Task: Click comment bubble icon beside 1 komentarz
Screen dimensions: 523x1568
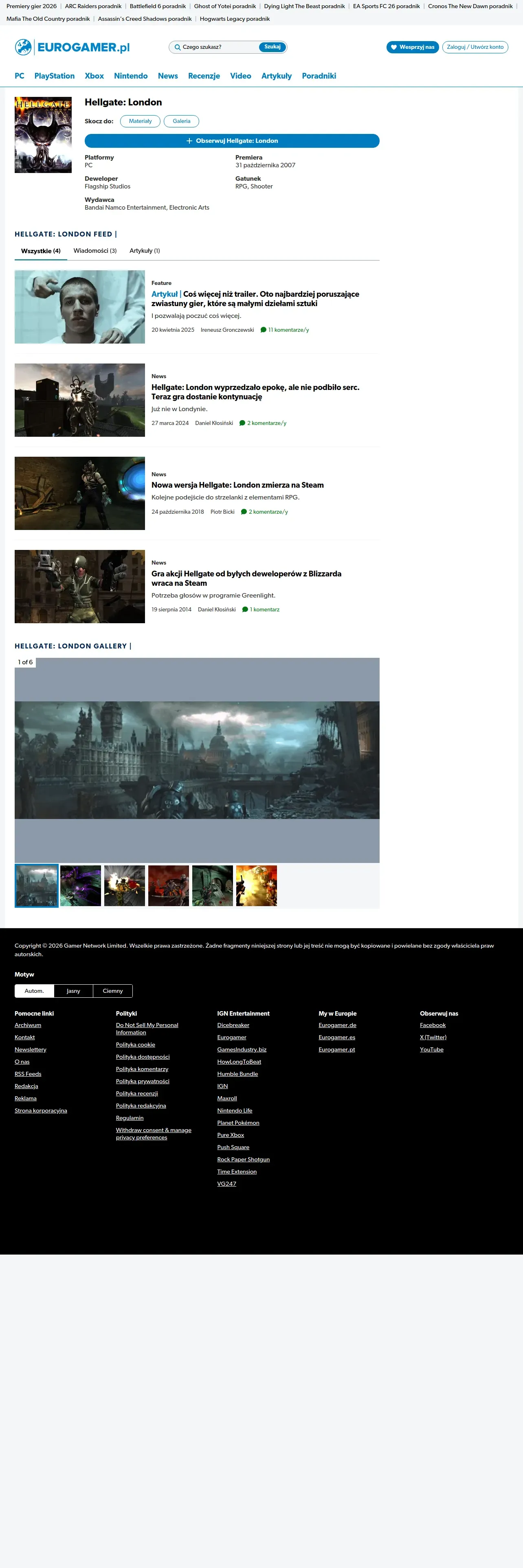Action: (245, 609)
